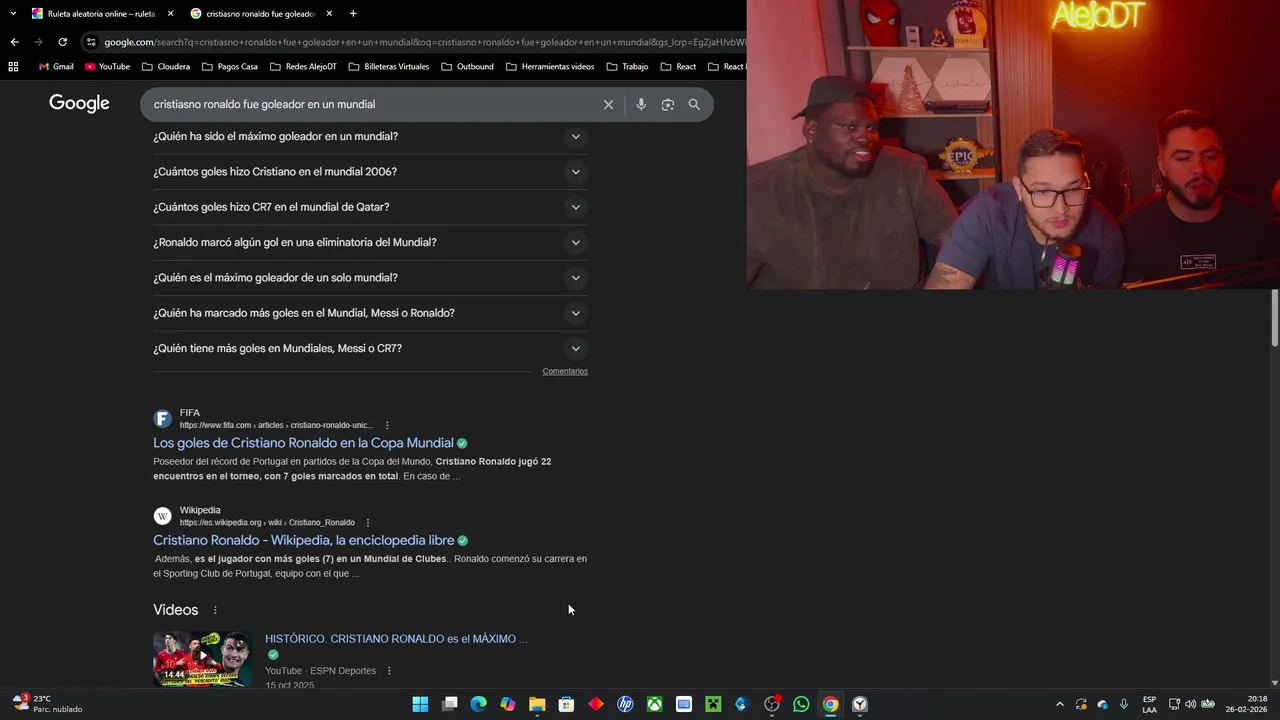Expand '¿Cuántos goles hizo Cristiano en el mundial 2006?'

(x=370, y=172)
